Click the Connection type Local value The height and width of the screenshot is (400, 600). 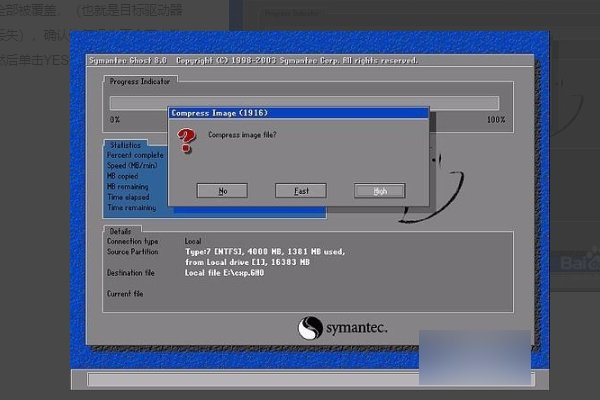193,241
